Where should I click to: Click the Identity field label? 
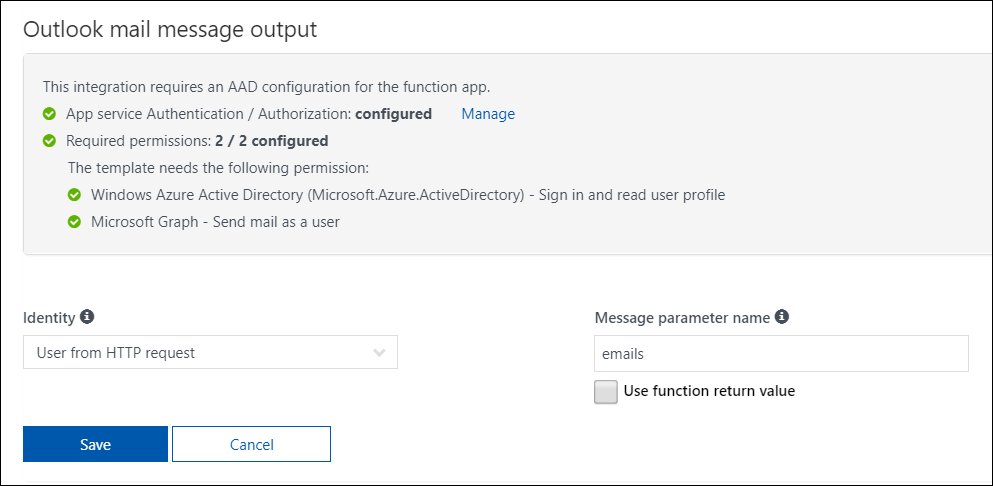pos(48,317)
